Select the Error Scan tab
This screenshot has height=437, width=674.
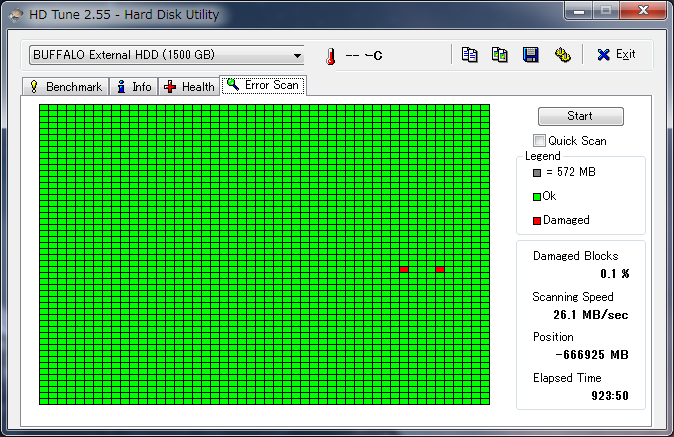pyautogui.click(x=263, y=85)
